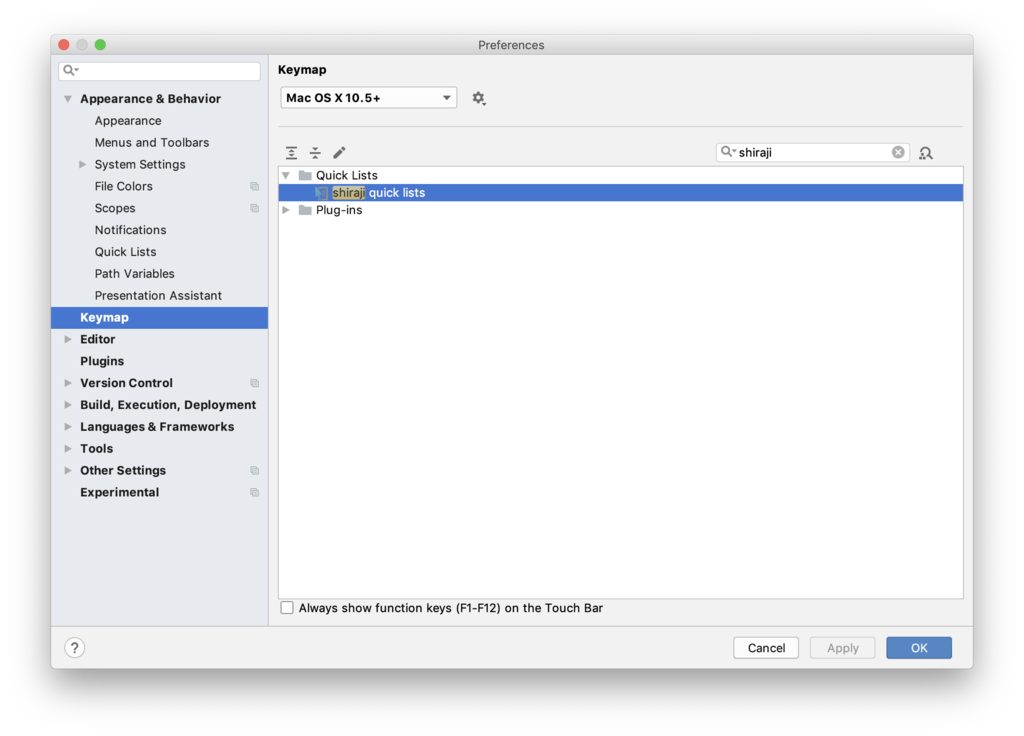The width and height of the screenshot is (1024, 736).
Task: Click the Cancel button
Action: pyautogui.click(x=766, y=648)
